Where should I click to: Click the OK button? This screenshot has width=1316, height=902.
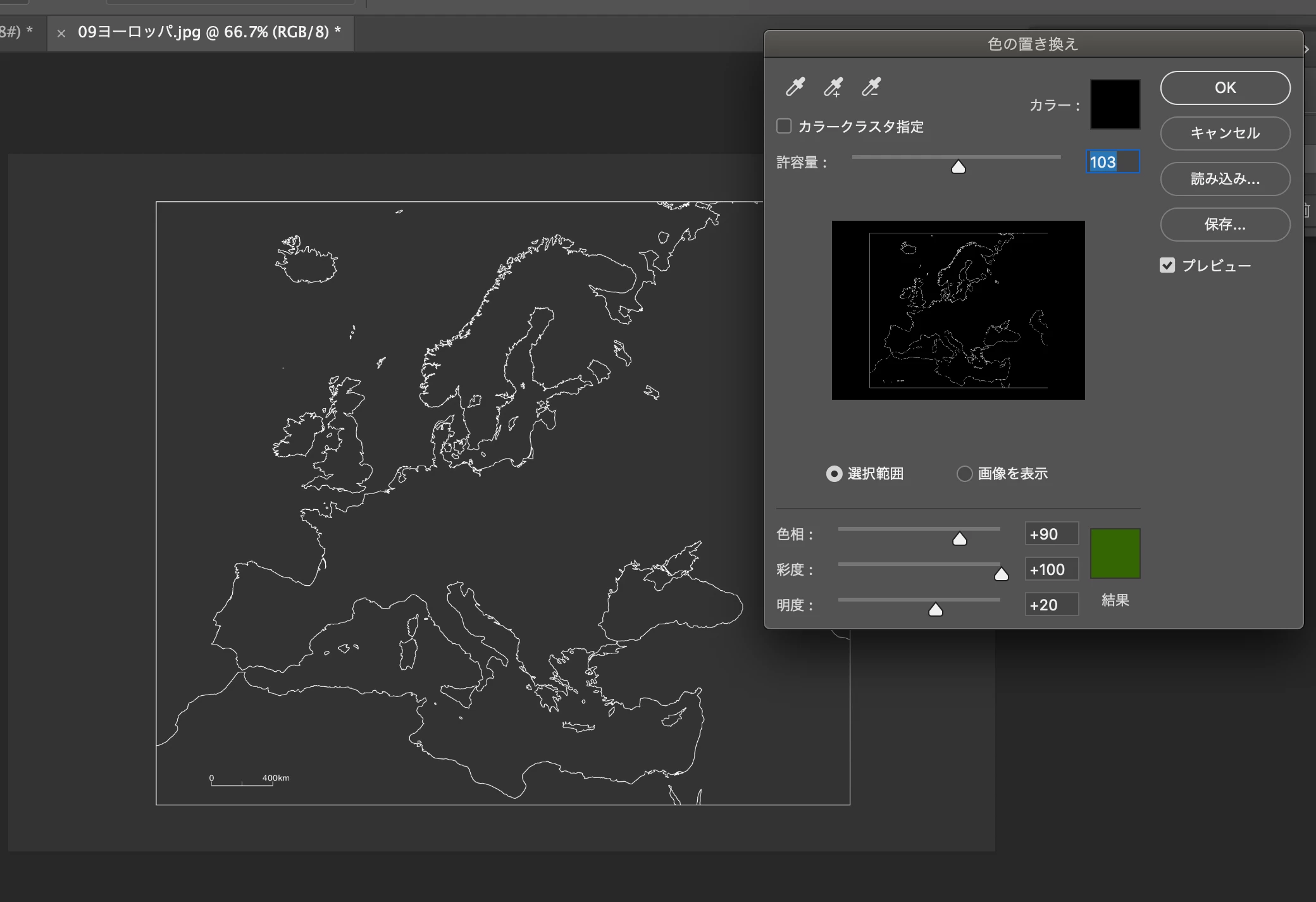point(1225,88)
